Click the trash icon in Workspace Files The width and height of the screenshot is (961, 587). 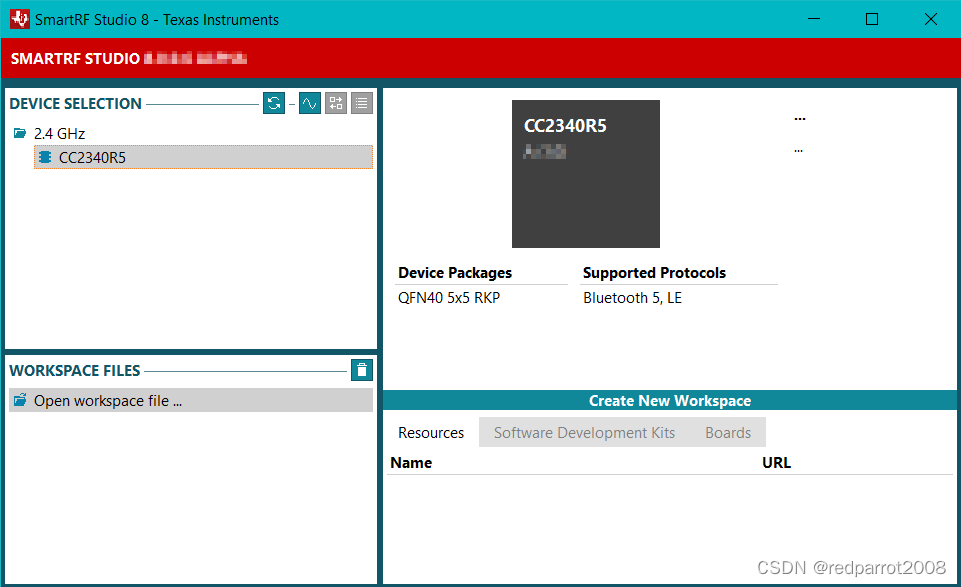pyautogui.click(x=362, y=370)
